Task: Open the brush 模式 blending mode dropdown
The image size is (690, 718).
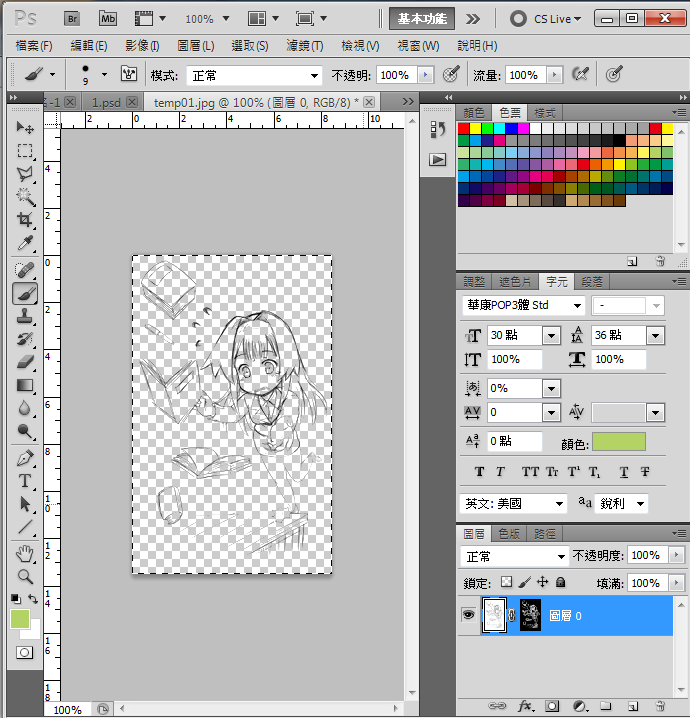Action: [x=255, y=75]
